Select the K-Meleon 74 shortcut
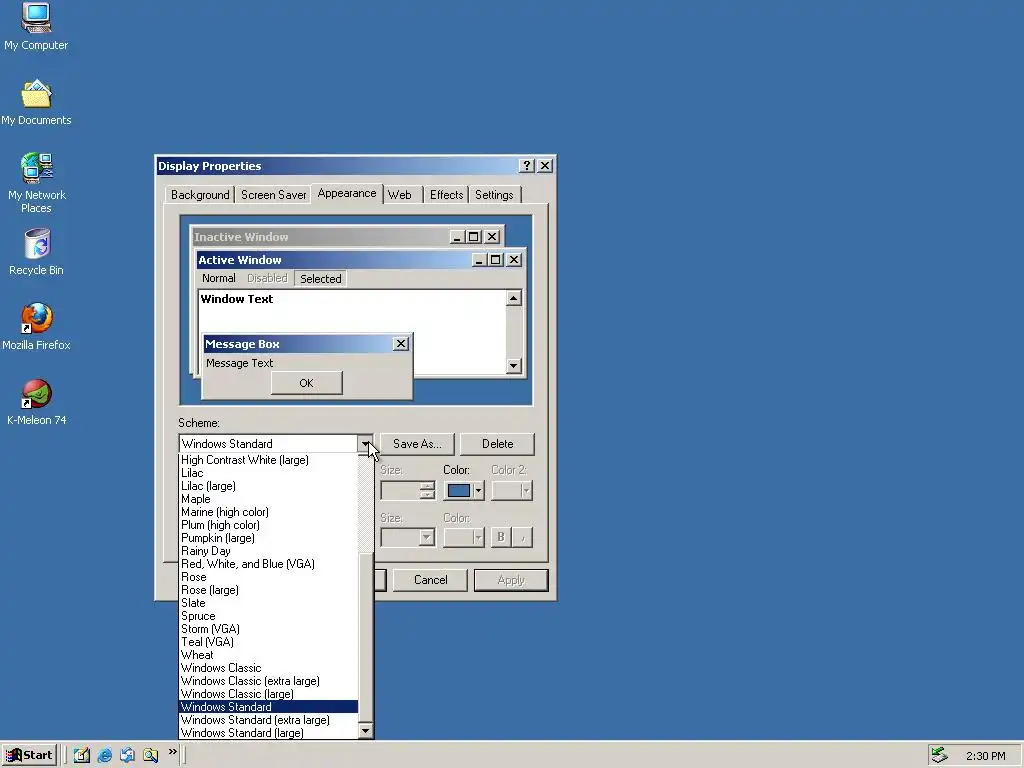1024x768 pixels. (x=37, y=402)
